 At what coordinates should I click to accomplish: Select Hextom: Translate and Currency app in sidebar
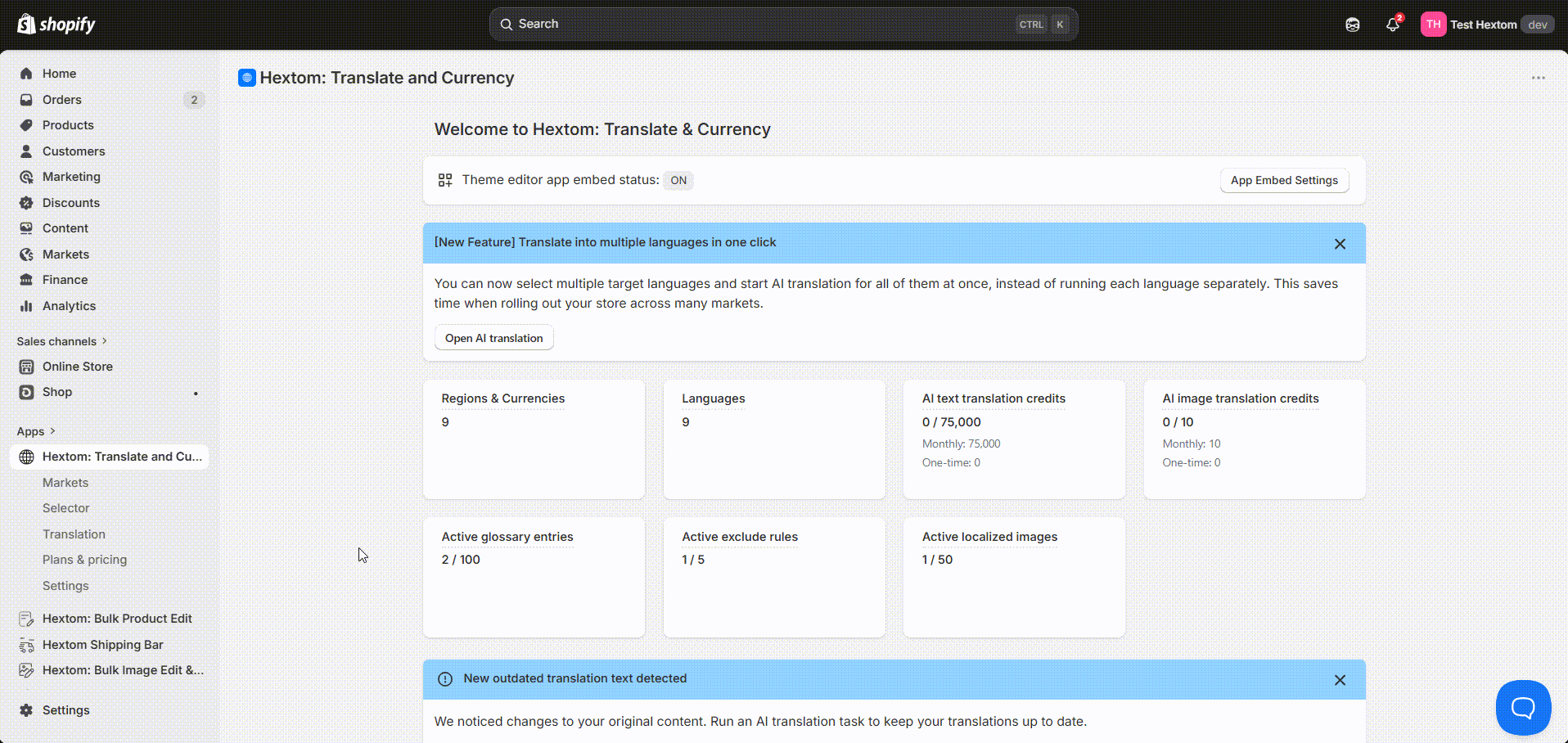point(109,457)
